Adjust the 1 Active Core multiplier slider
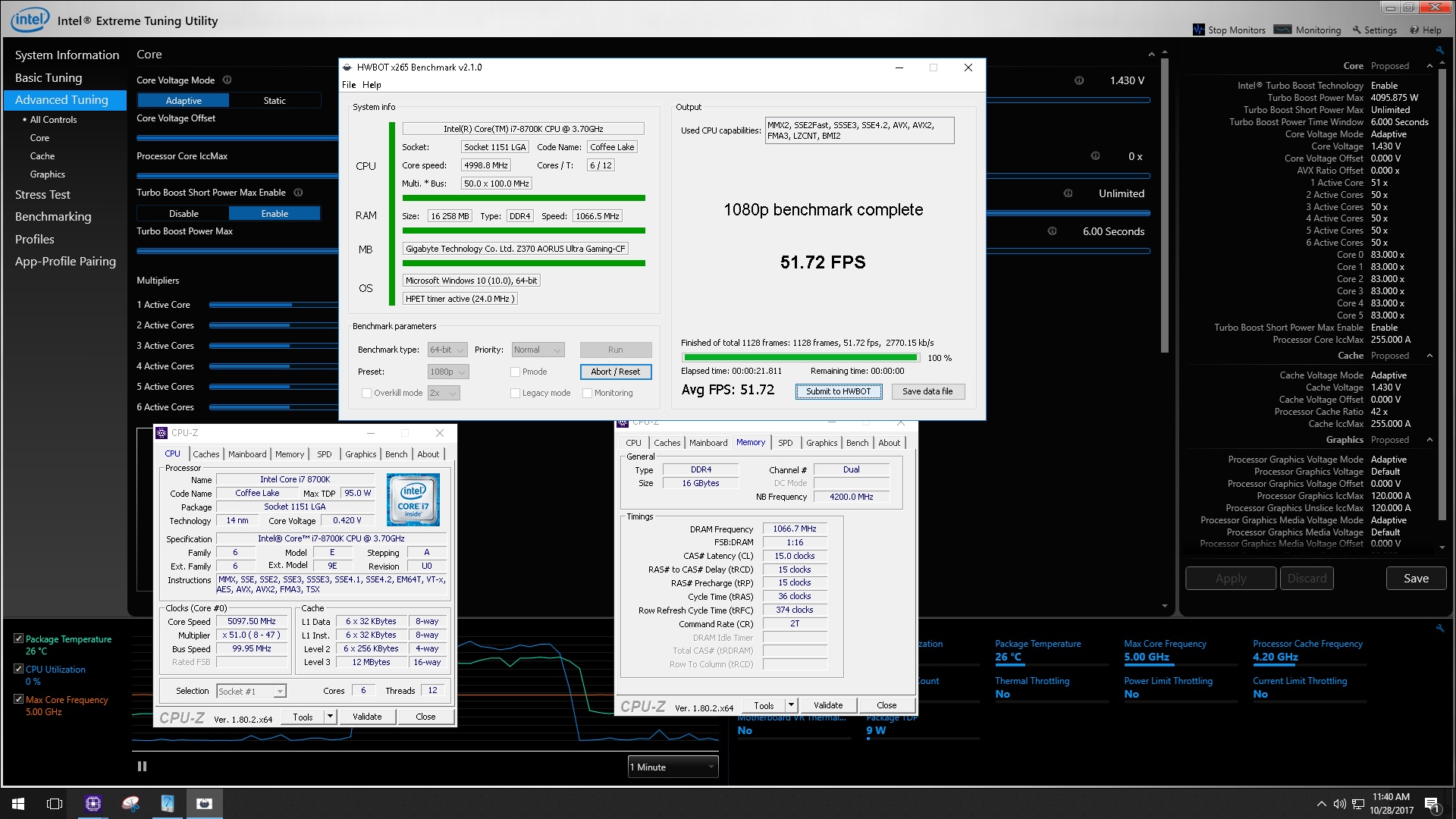The width and height of the screenshot is (1456, 819). click(x=273, y=305)
